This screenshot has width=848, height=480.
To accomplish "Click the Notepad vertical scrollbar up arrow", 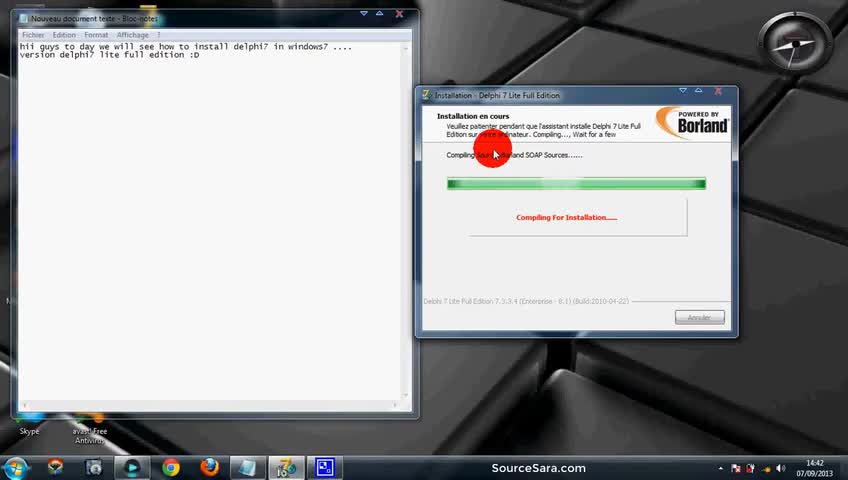I will 406,49.
